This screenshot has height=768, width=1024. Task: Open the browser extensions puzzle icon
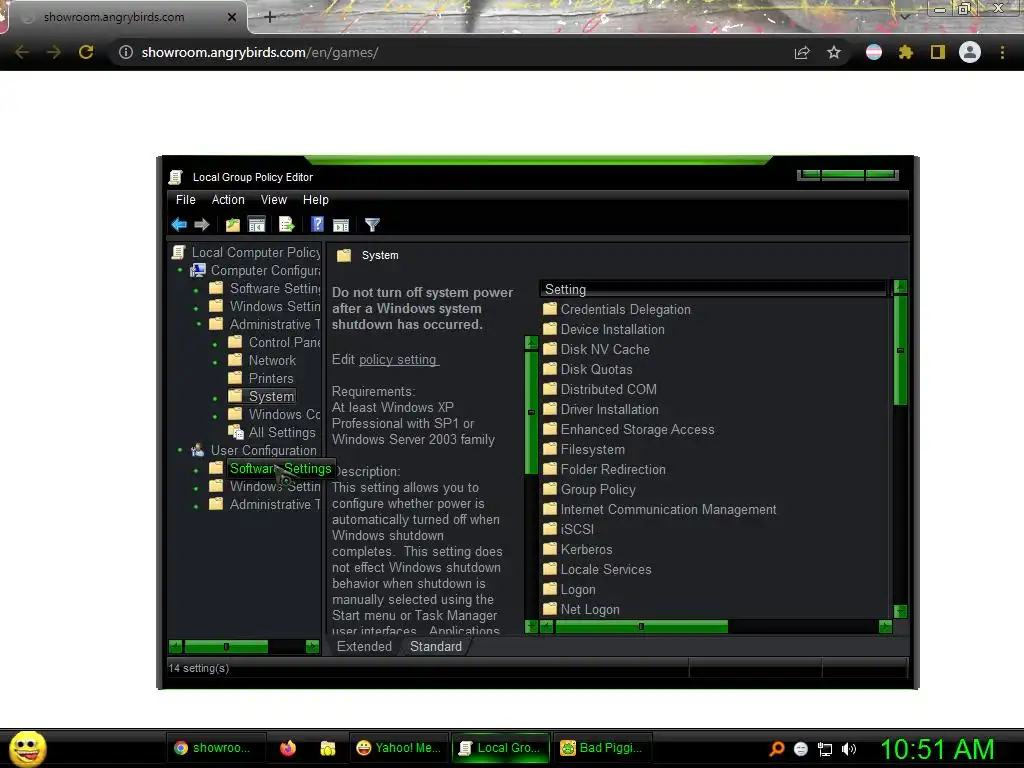(906, 52)
